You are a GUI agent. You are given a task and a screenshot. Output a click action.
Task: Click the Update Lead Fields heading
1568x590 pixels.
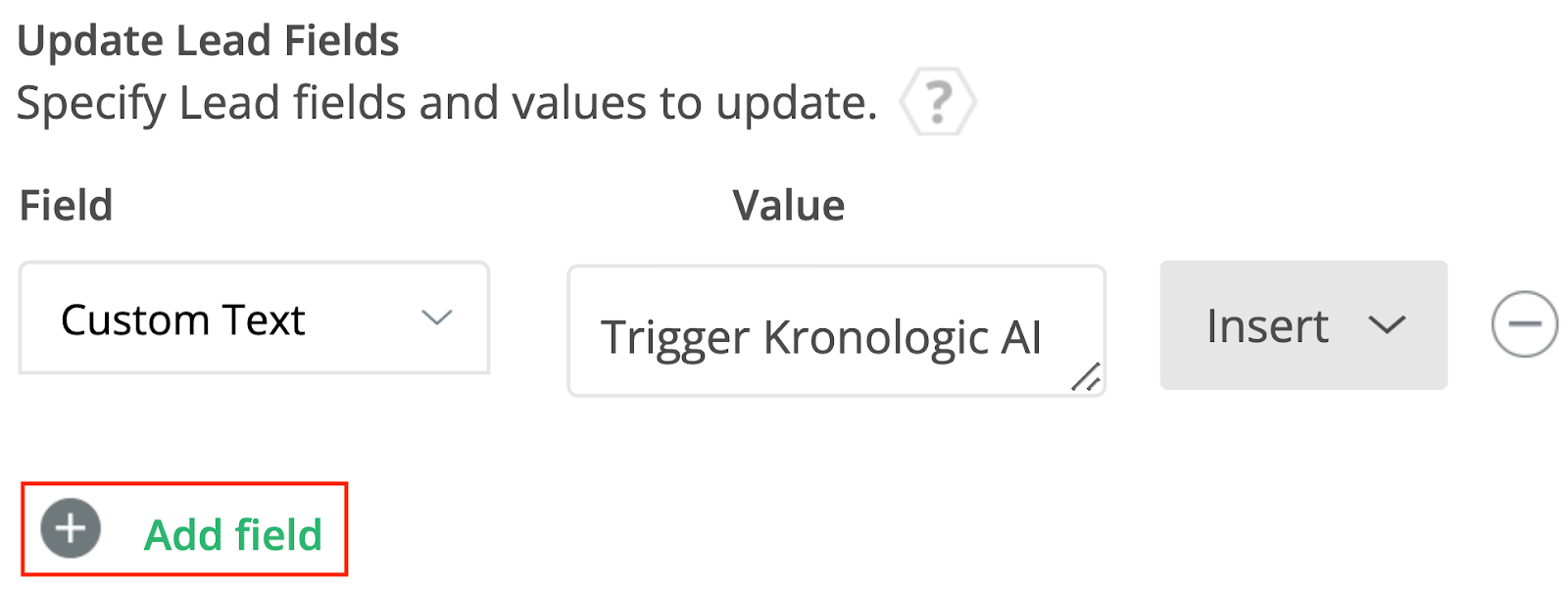click(208, 41)
